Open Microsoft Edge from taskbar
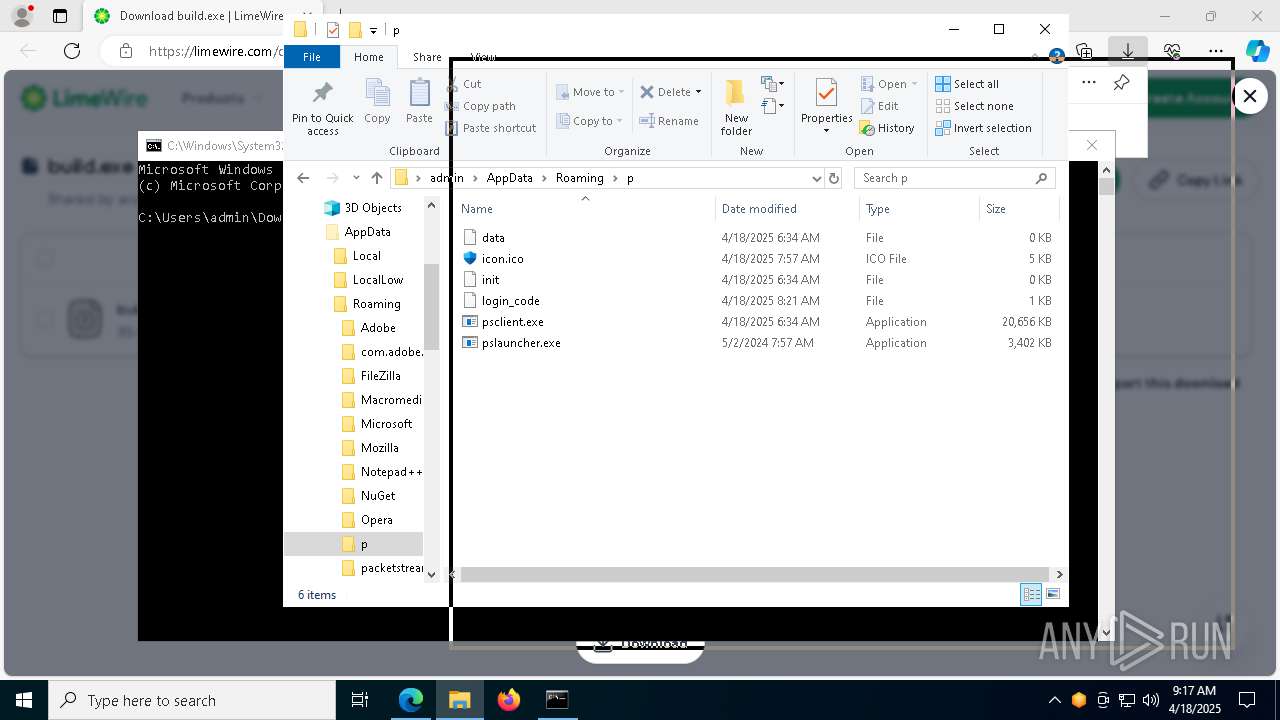The height and width of the screenshot is (720, 1280). tap(411, 700)
